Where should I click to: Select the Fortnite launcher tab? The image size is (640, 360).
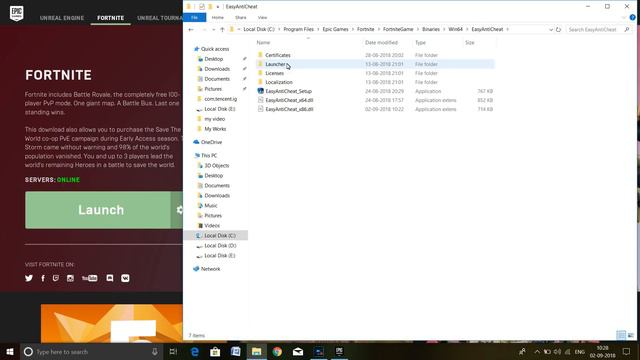coord(110,18)
